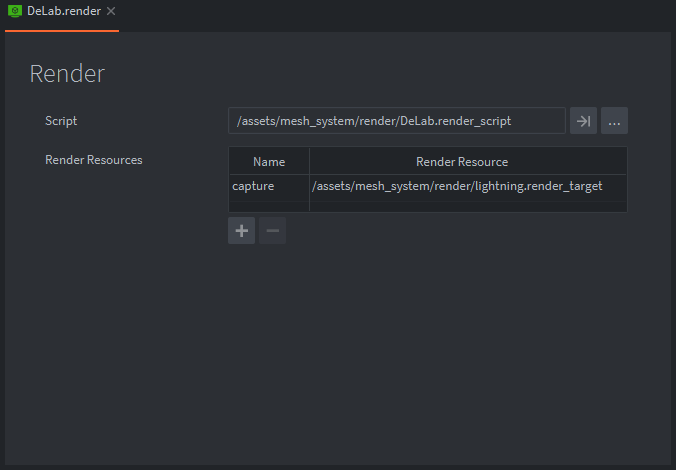Add a render resource with plus button
This screenshot has height=470, width=676.
click(x=241, y=231)
